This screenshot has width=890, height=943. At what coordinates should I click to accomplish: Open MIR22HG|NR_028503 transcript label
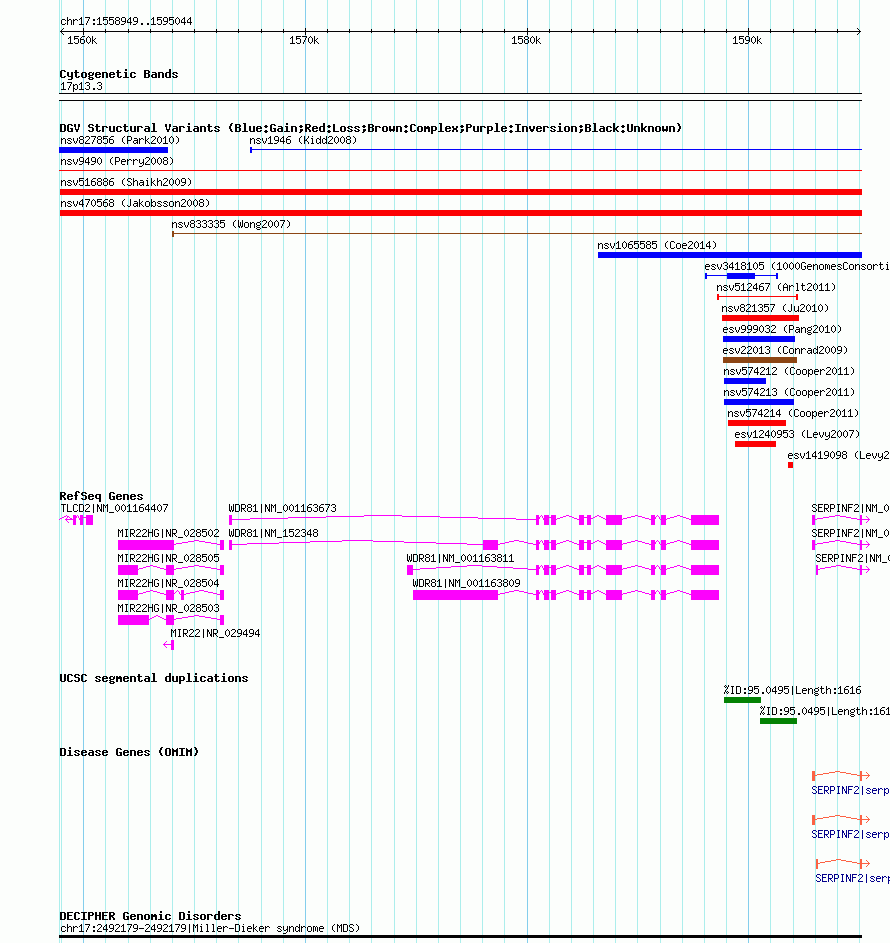168,609
